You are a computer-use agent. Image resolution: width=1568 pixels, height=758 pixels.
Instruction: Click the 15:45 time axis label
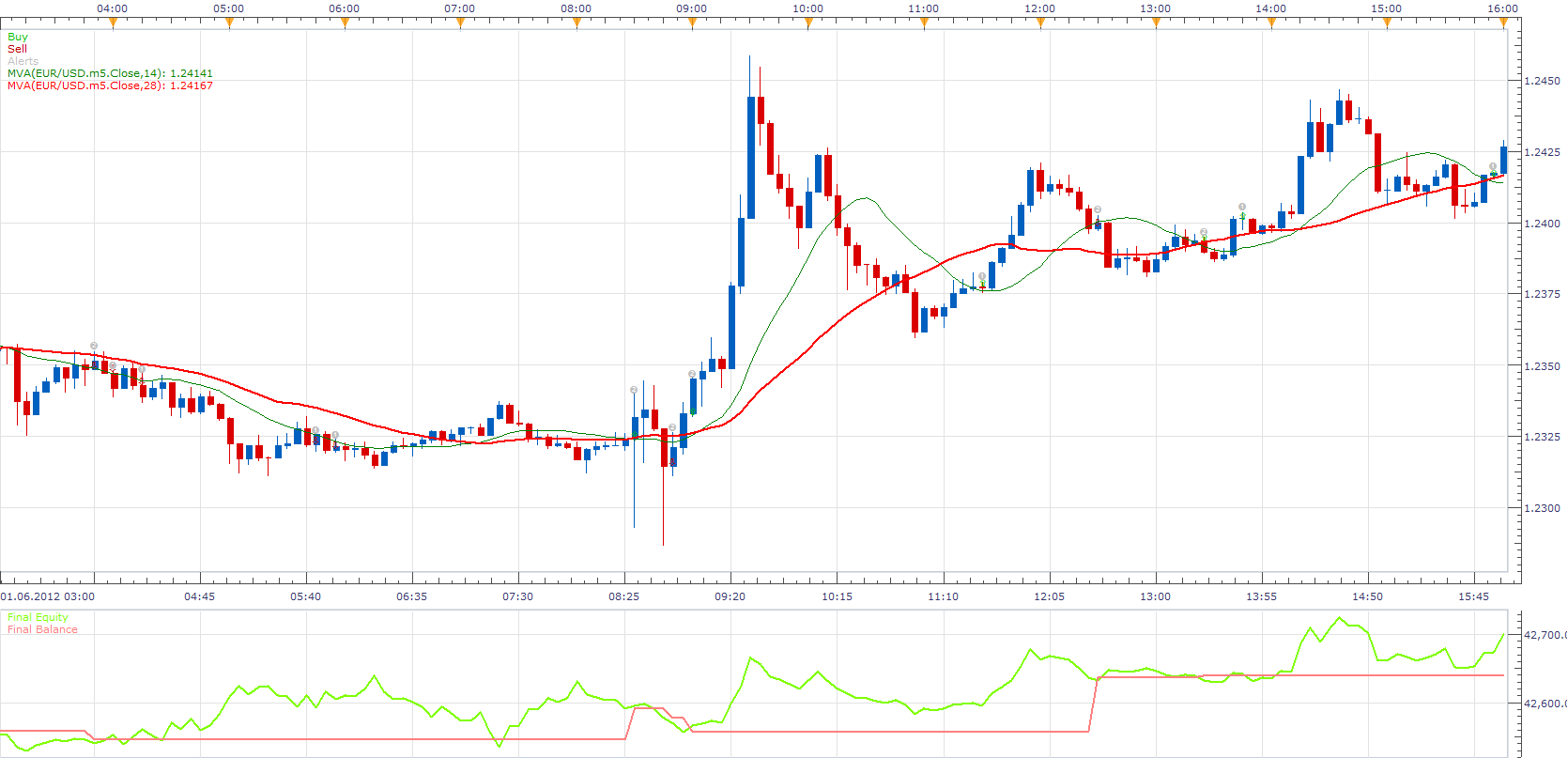(x=1473, y=596)
